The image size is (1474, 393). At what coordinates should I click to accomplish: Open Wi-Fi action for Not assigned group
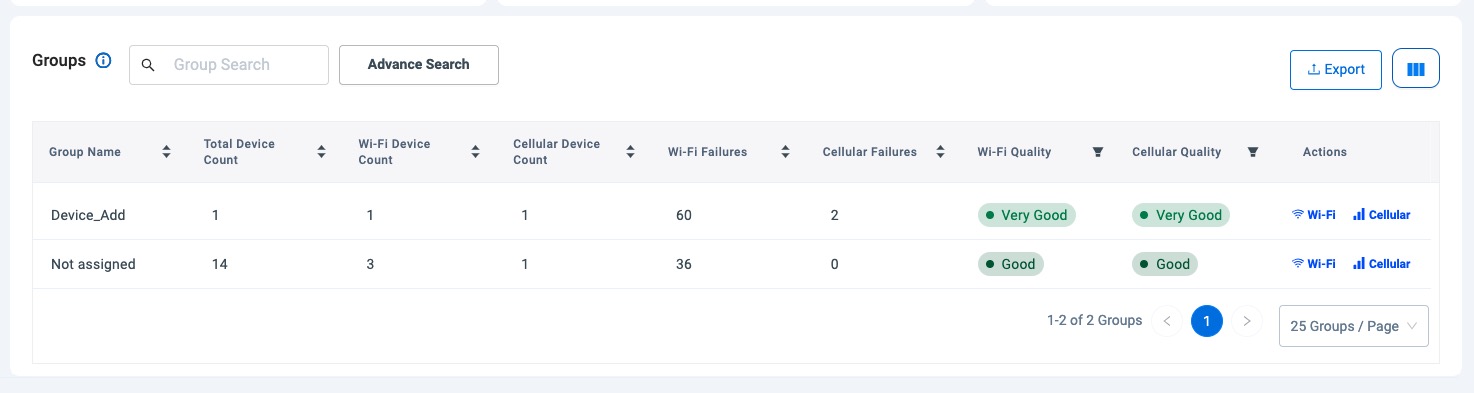tap(1314, 264)
